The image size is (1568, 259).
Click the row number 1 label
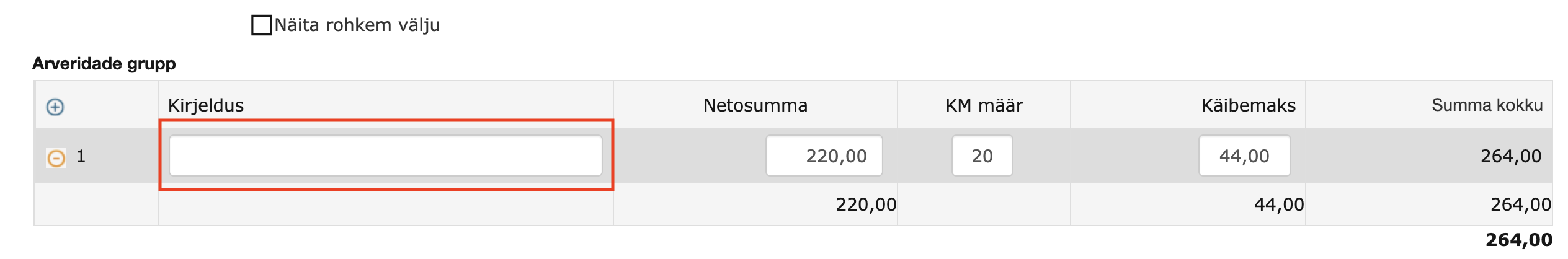coord(81,156)
